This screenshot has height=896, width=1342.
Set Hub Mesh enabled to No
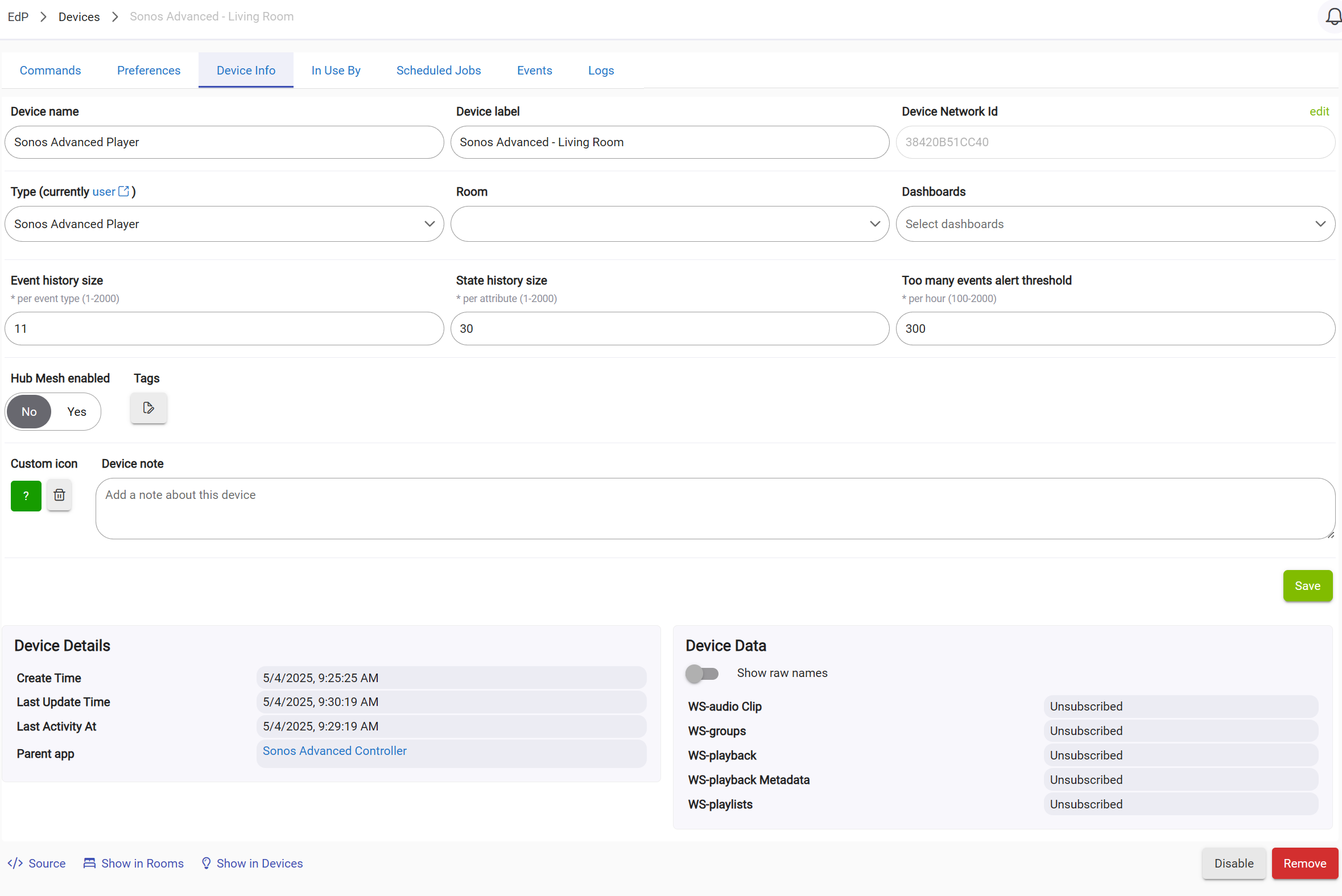click(29, 411)
